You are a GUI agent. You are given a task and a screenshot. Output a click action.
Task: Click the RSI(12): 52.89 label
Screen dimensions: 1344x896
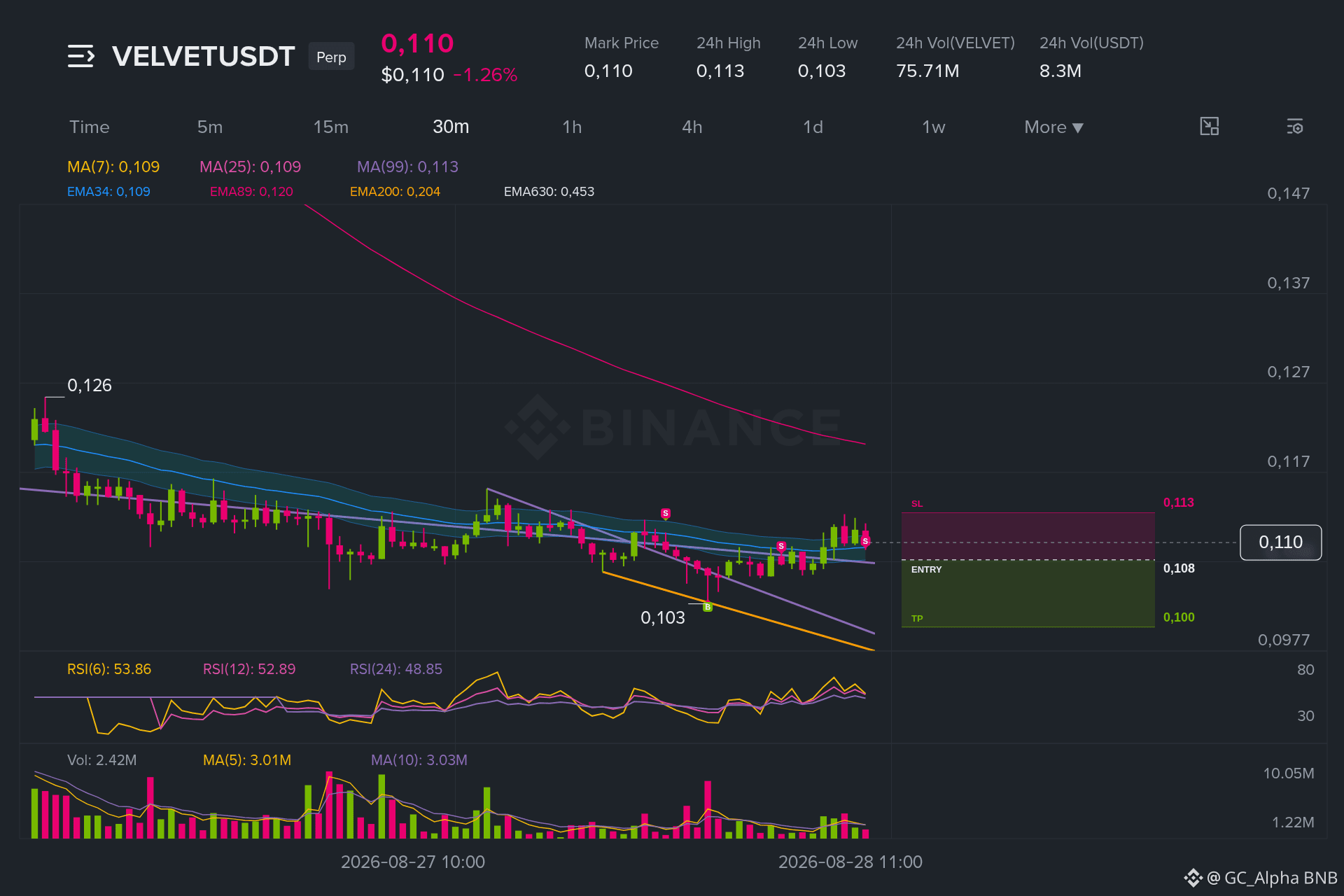click(x=249, y=669)
